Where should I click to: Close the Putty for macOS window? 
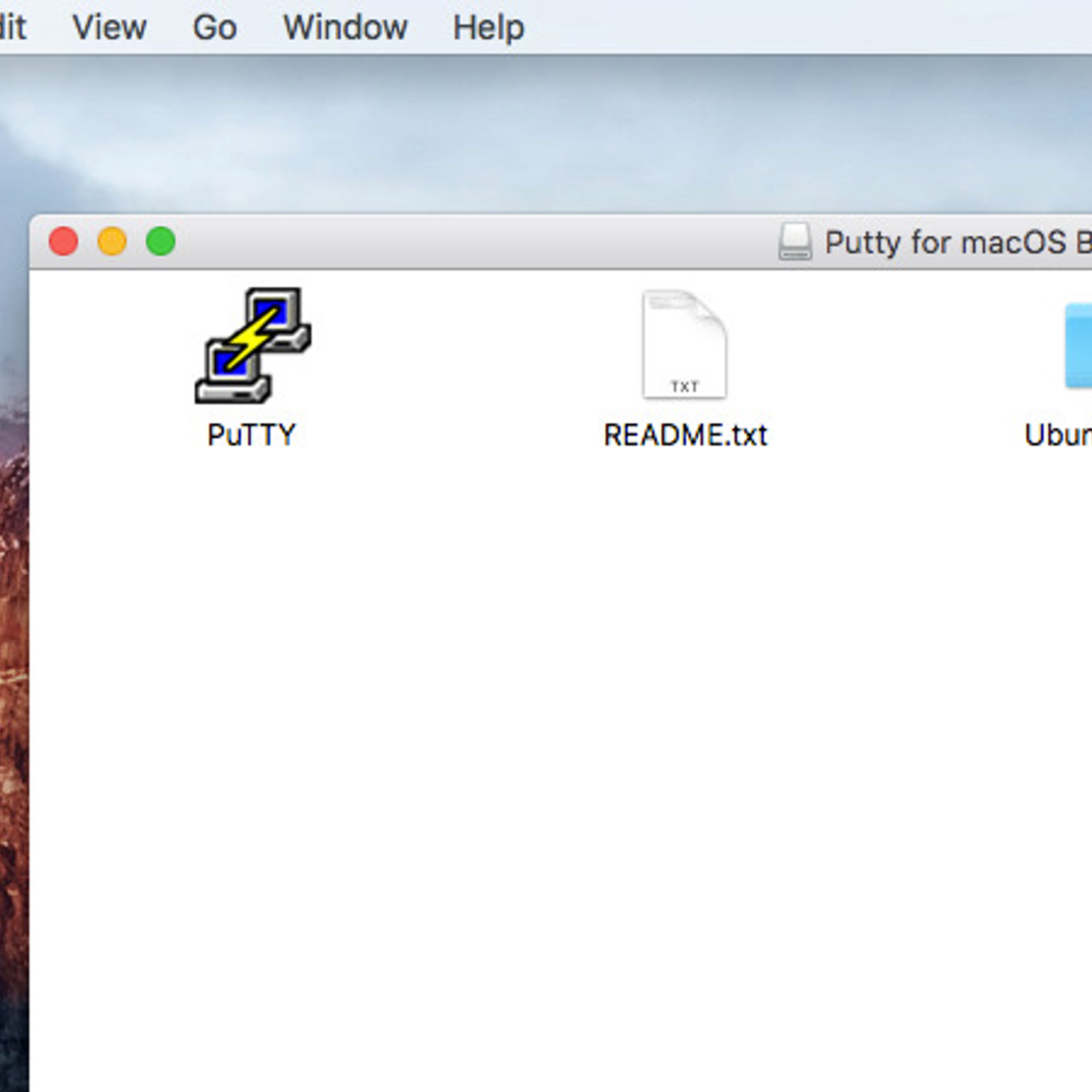63,242
